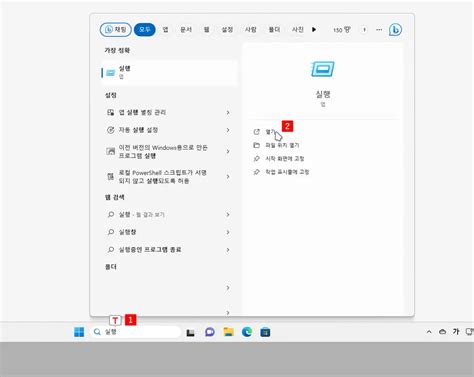This screenshot has height=377, width=474.
Task: Click 시작 화면에 고정 action
Action: 285,159
